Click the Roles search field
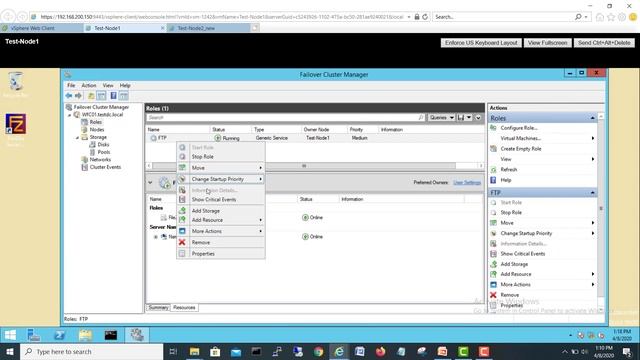Viewport: 640px width, 360px height. pyautogui.click(x=286, y=118)
